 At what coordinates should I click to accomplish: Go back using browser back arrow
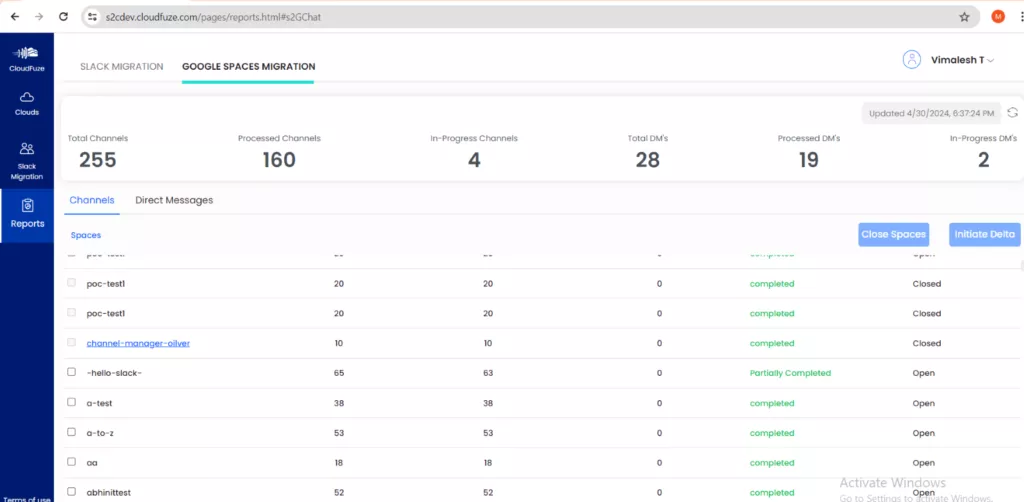(15, 17)
